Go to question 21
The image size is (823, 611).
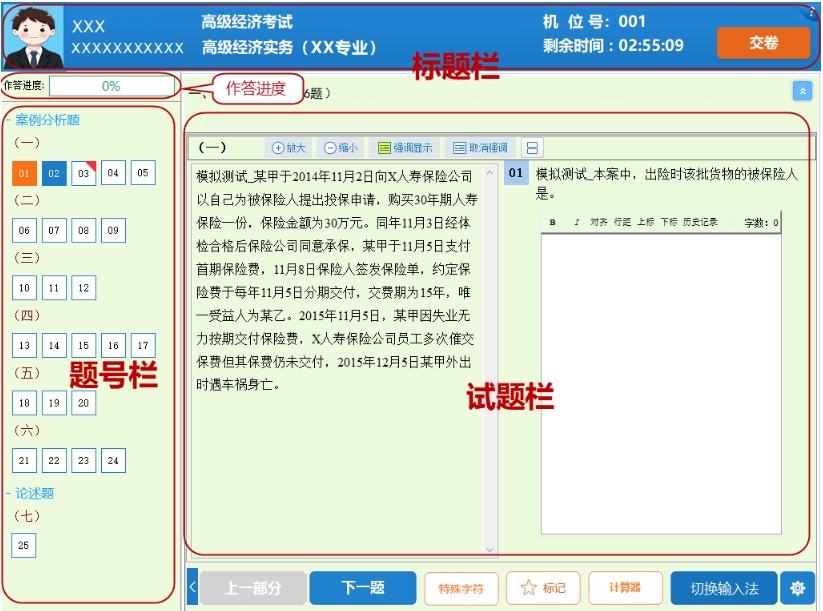[x=24, y=460]
